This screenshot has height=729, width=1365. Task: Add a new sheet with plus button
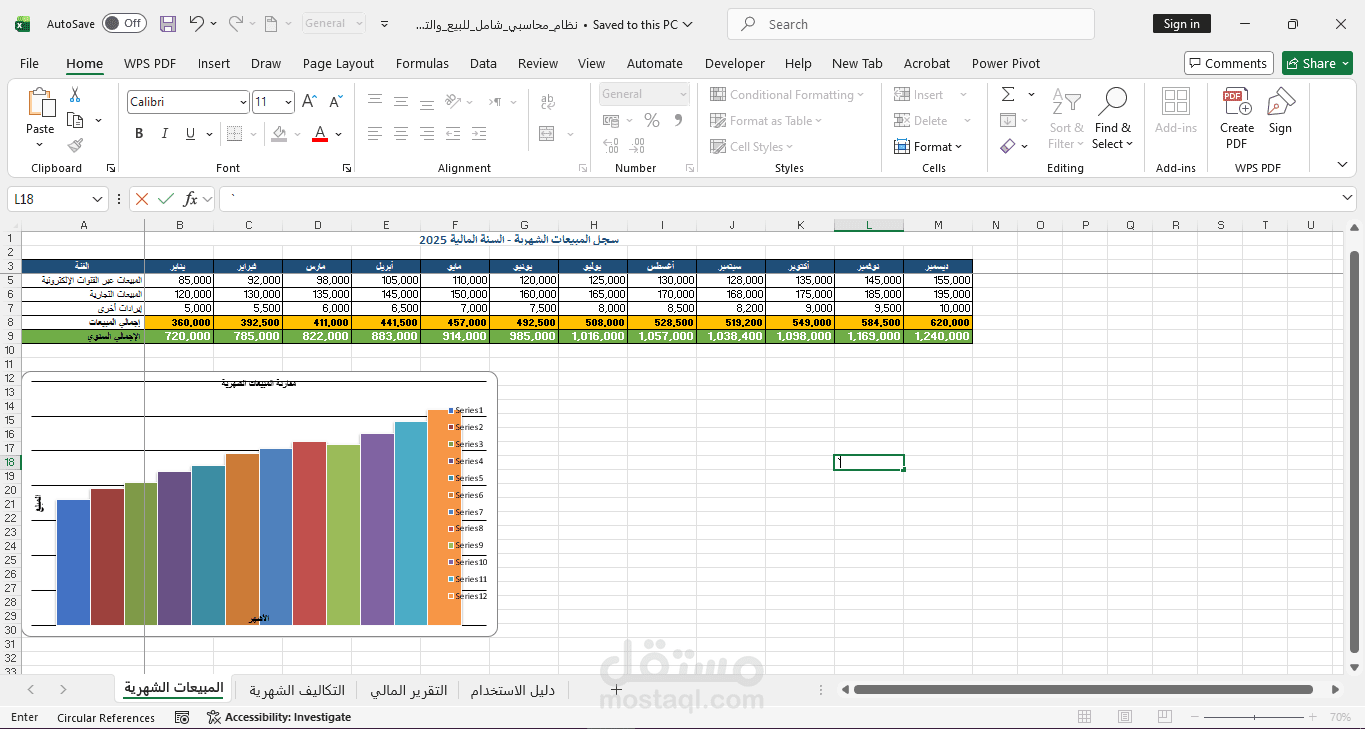617,690
